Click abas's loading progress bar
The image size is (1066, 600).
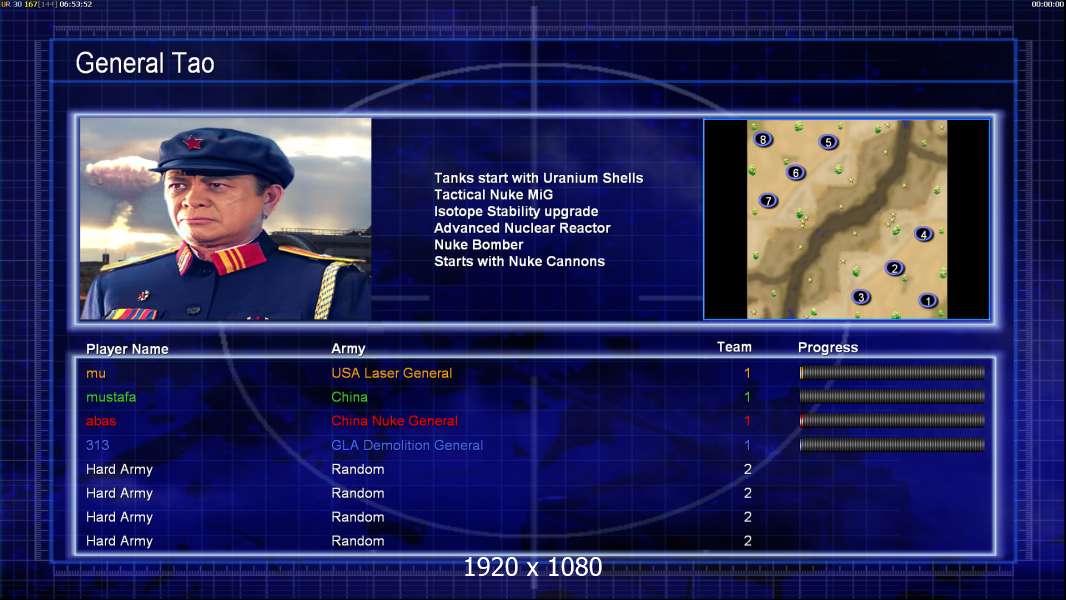pyautogui.click(x=892, y=421)
